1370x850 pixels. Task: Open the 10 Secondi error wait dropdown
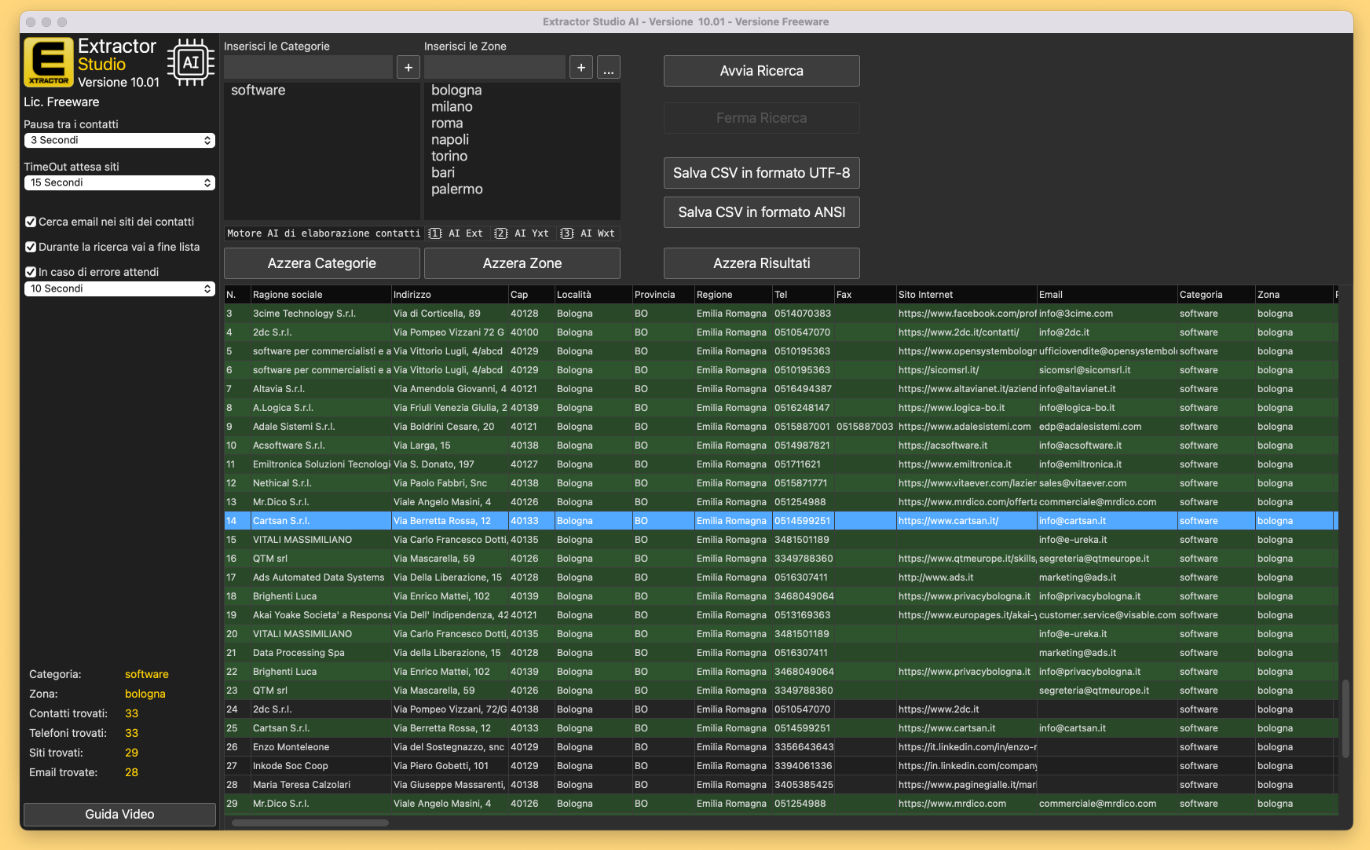(x=119, y=289)
